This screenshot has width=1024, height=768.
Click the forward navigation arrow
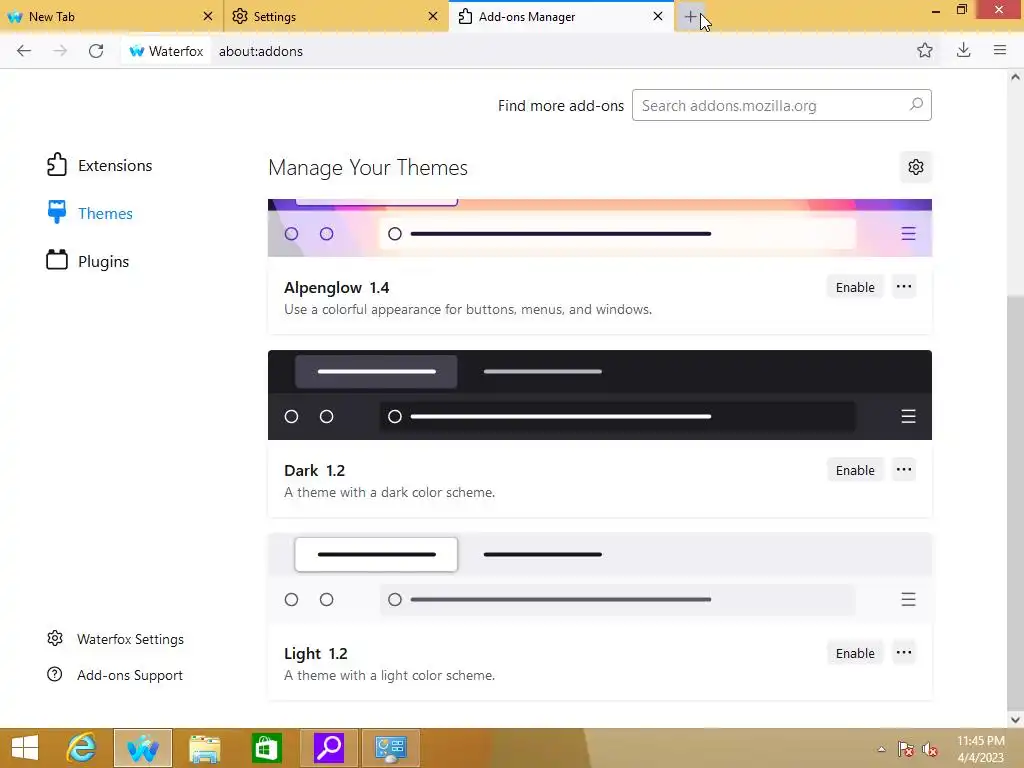click(x=59, y=51)
